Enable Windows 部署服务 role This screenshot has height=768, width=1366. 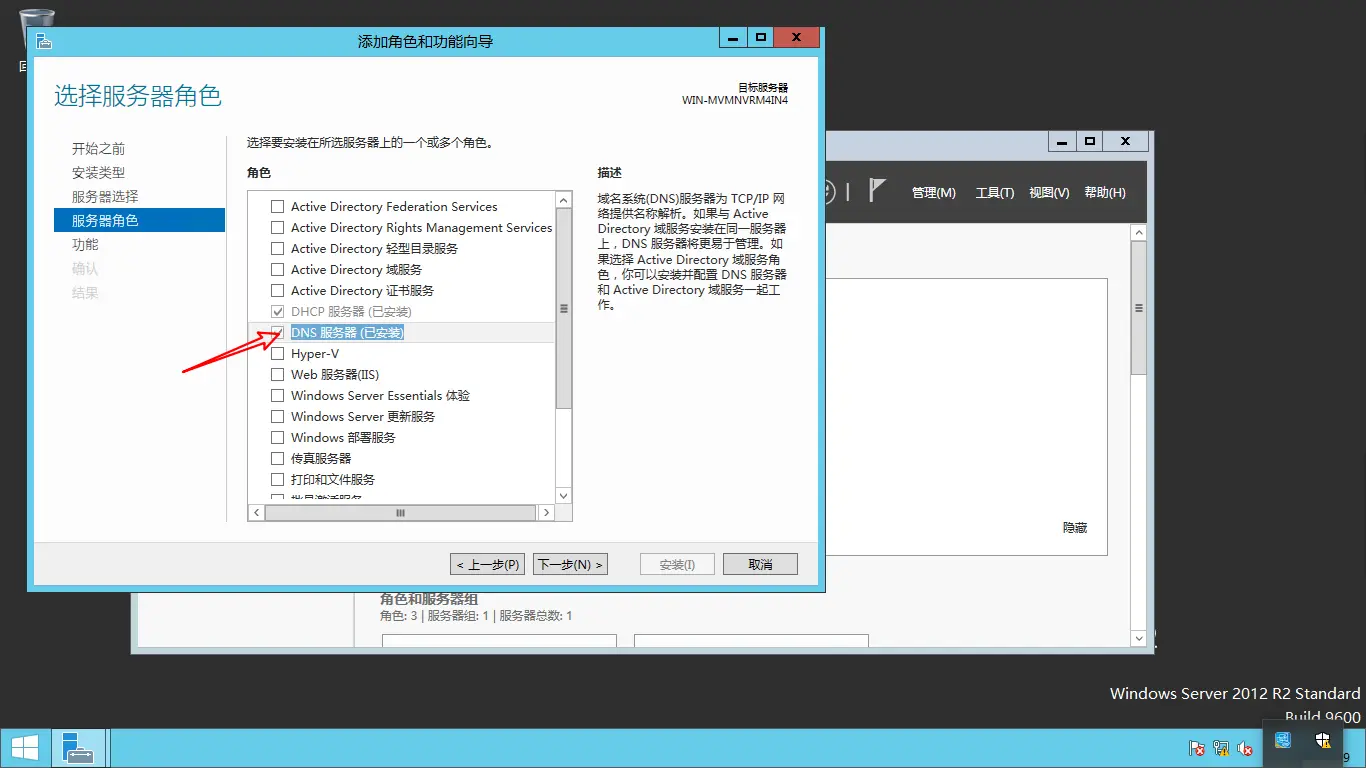(278, 438)
